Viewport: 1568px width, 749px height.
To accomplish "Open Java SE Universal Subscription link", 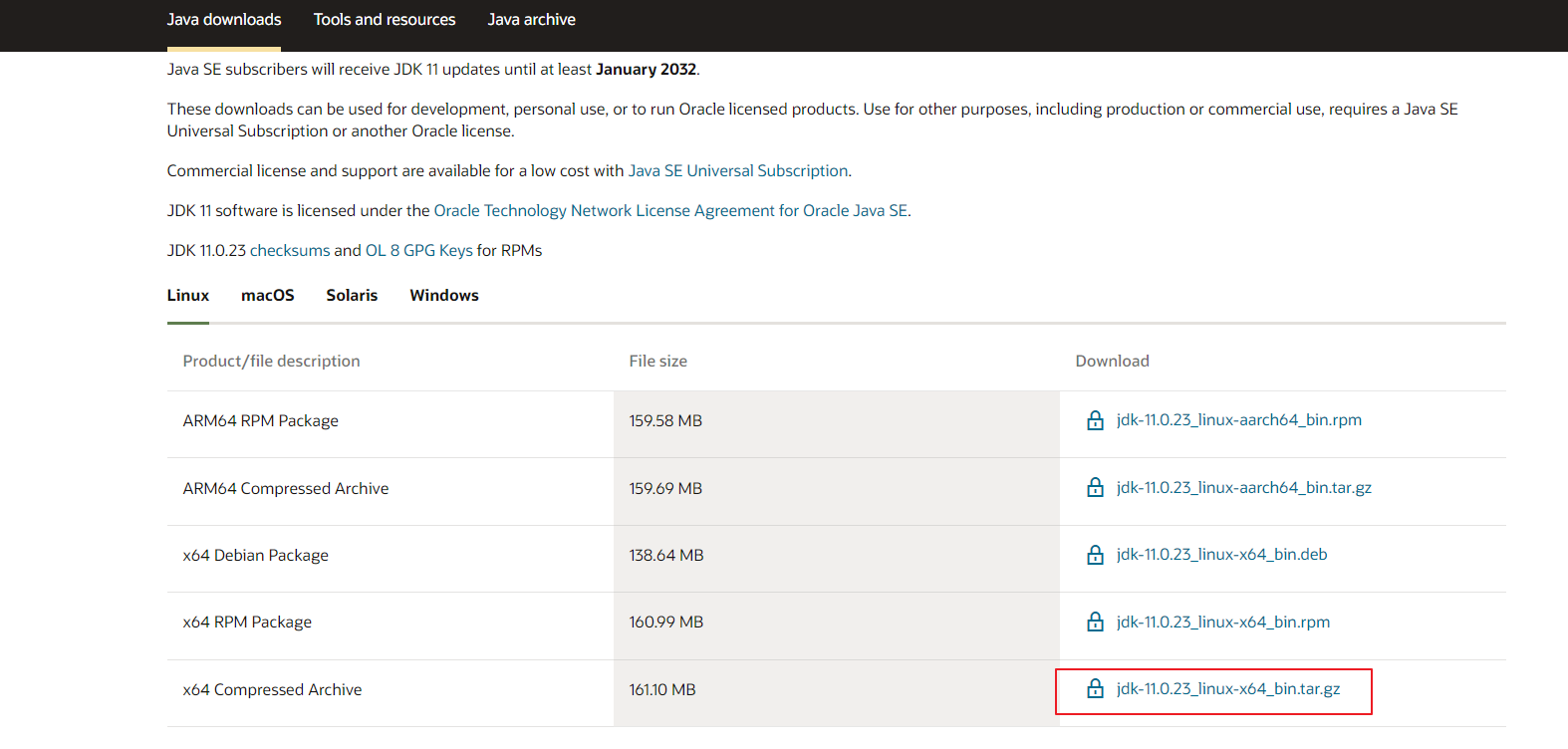I will tap(738, 171).
